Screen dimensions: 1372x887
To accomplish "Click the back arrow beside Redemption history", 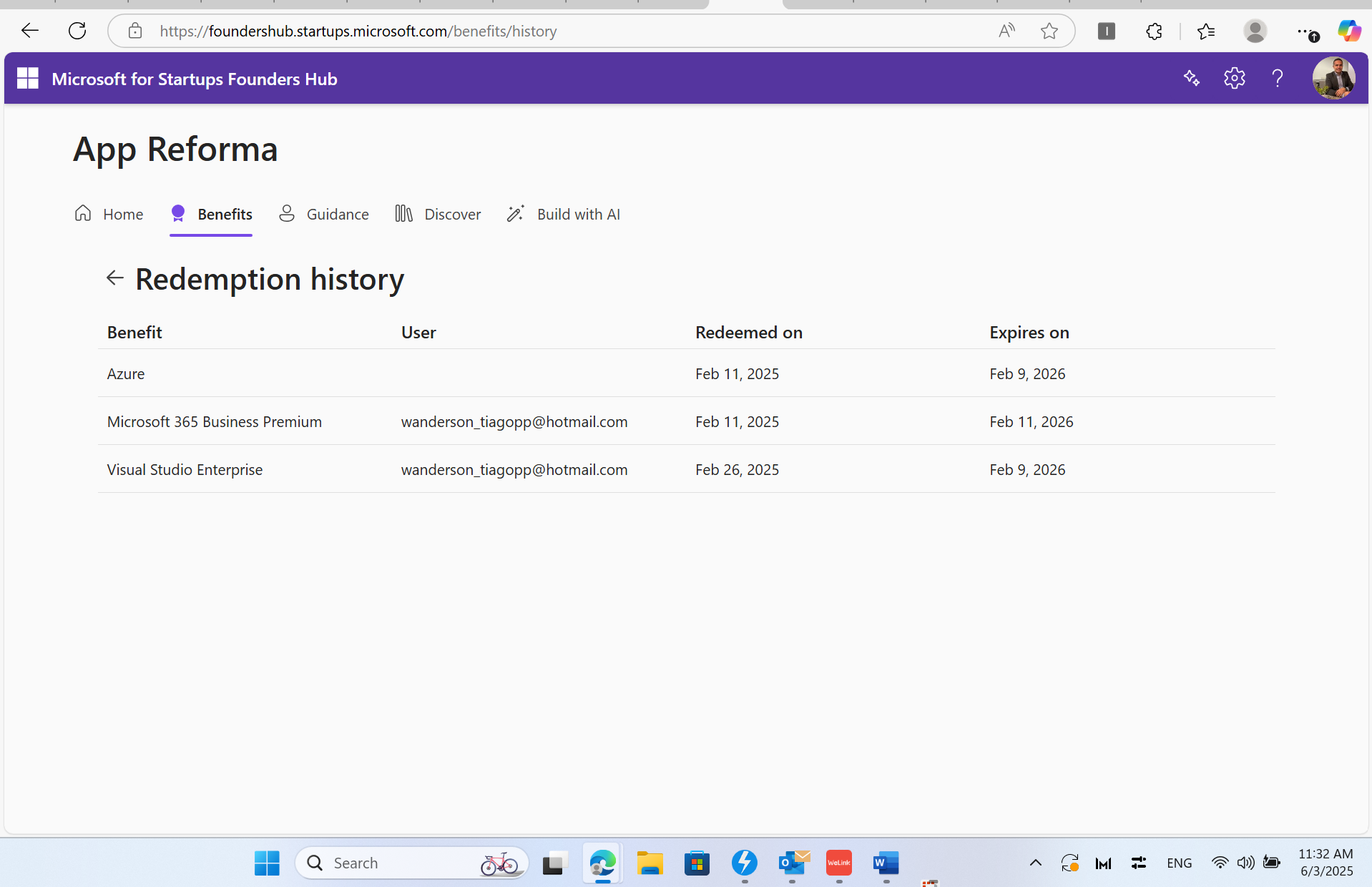I will click(x=114, y=278).
